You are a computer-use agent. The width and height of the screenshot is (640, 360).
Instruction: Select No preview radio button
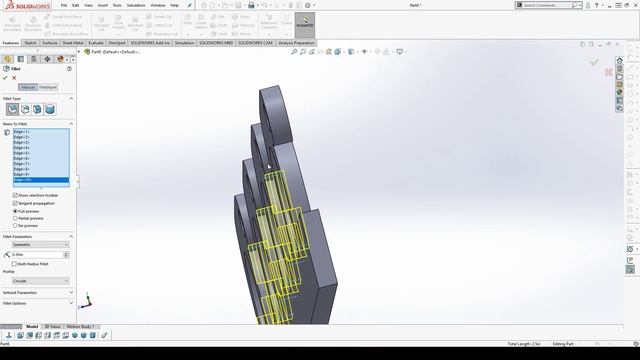click(15, 225)
